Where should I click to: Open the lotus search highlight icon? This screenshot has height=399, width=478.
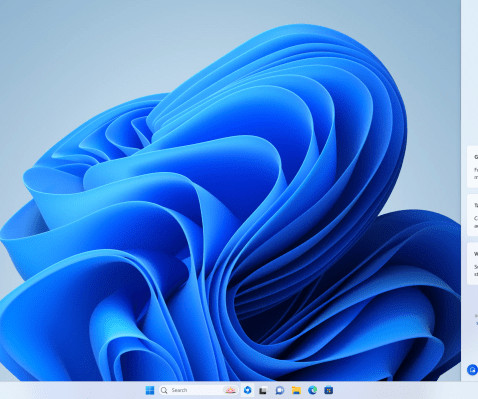(230, 390)
